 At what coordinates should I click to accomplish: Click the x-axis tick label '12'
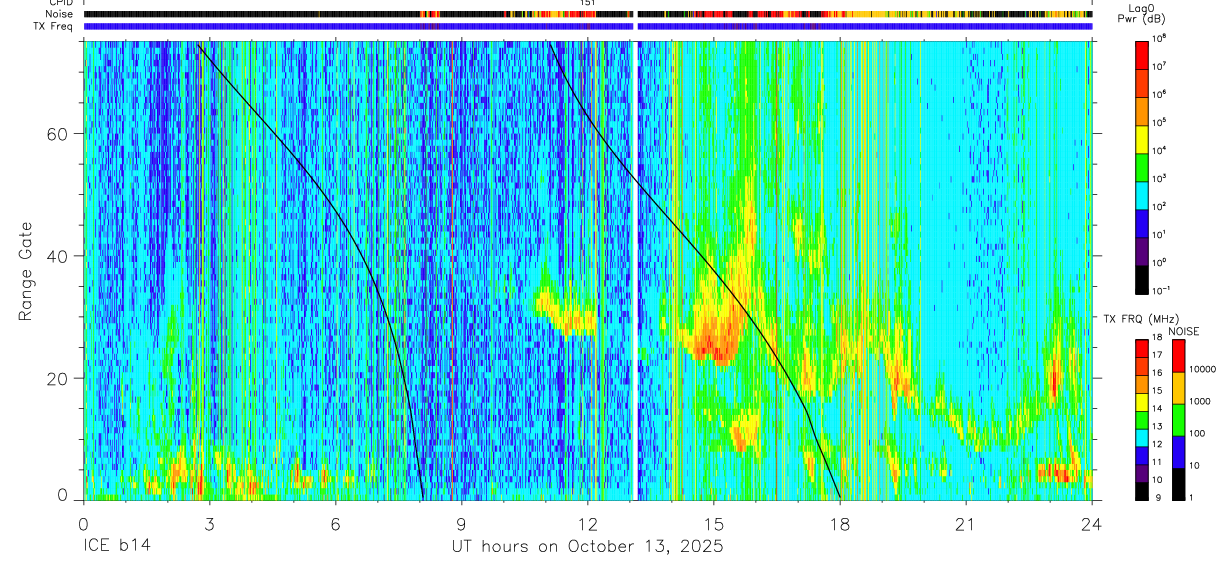588,525
